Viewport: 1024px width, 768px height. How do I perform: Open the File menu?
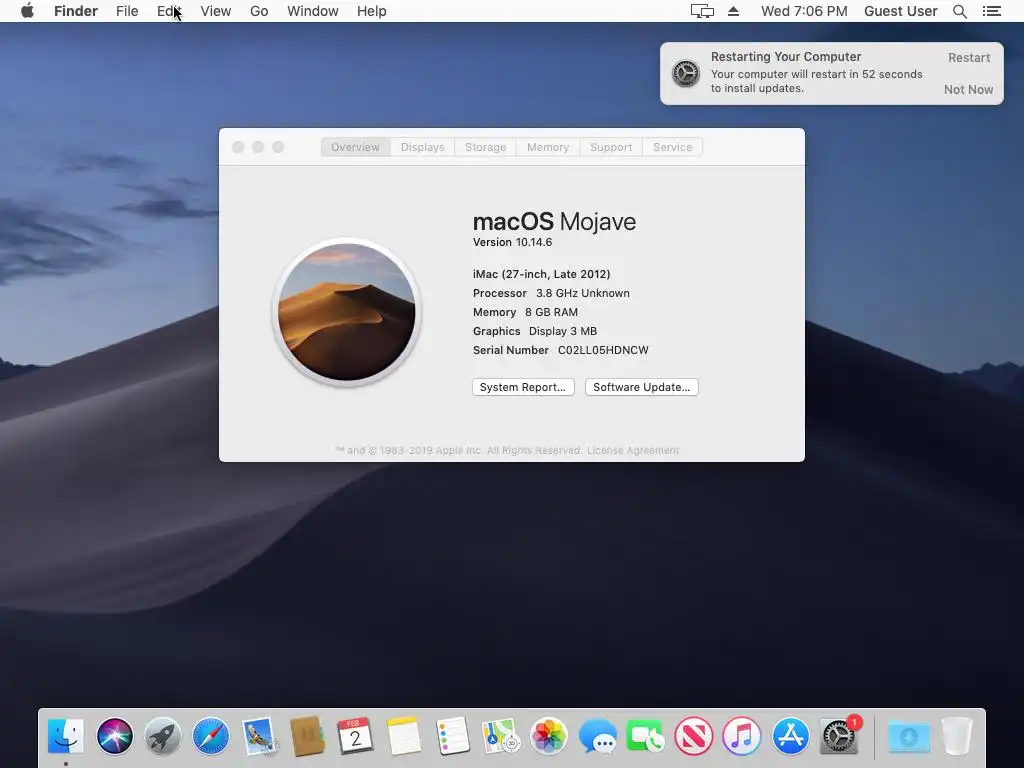(127, 11)
